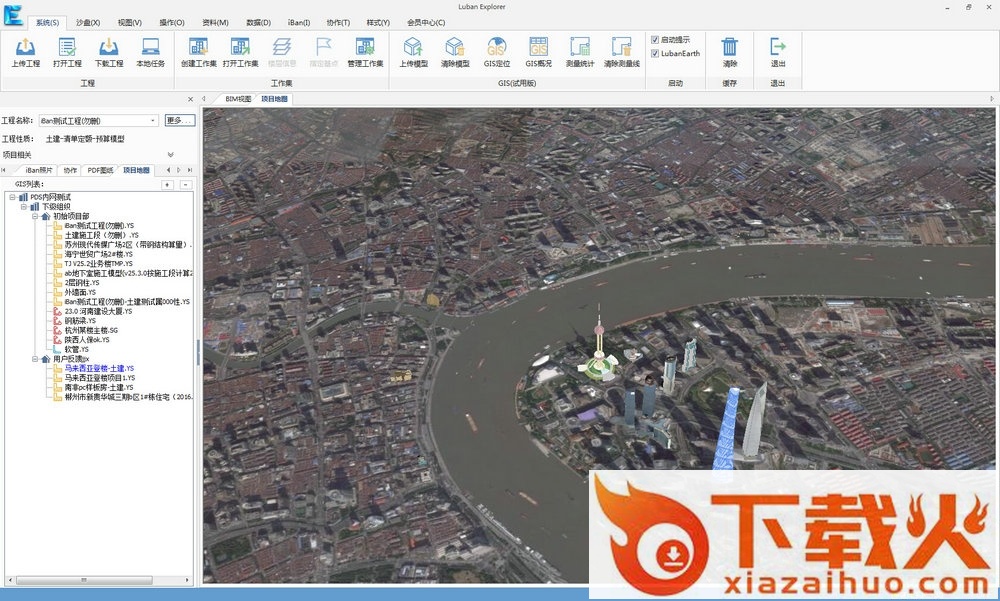Click 创建工作集 create workset icon
Image resolution: width=1000 pixels, height=601 pixels.
coord(198,47)
